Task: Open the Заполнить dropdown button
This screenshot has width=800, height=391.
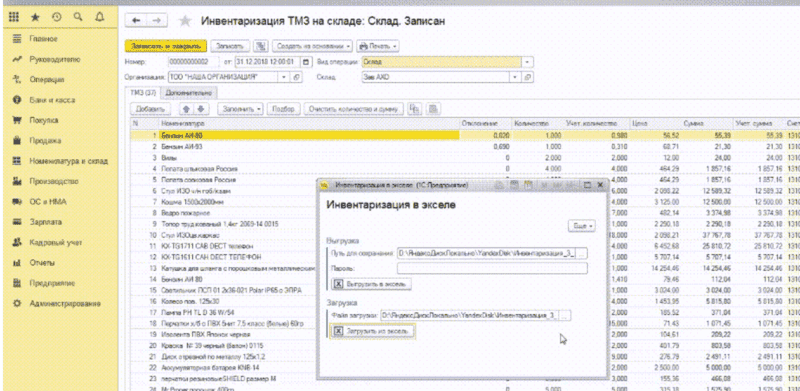Action: [x=240, y=109]
